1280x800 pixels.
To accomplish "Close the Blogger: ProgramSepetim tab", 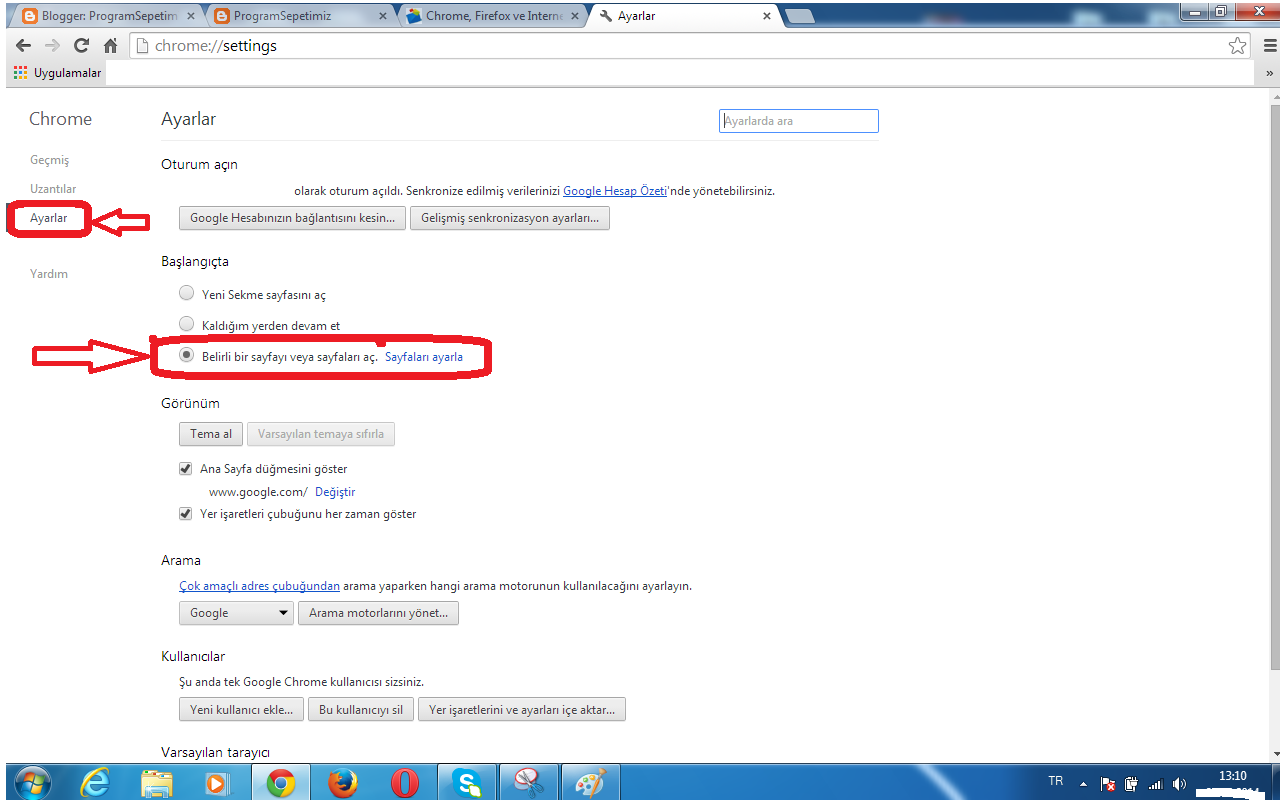I will tap(191, 16).
